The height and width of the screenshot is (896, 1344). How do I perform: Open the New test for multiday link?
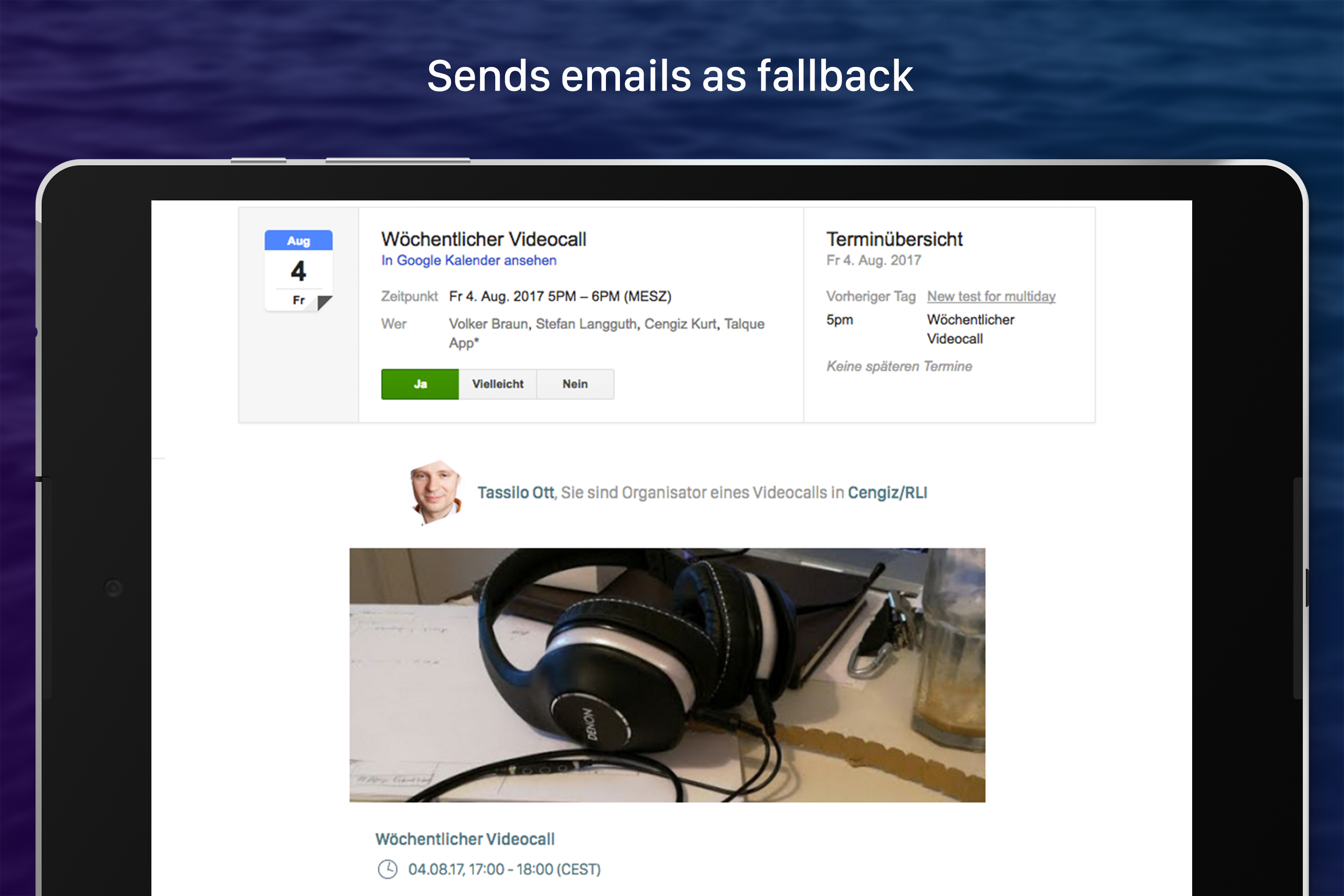(x=991, y=297)
